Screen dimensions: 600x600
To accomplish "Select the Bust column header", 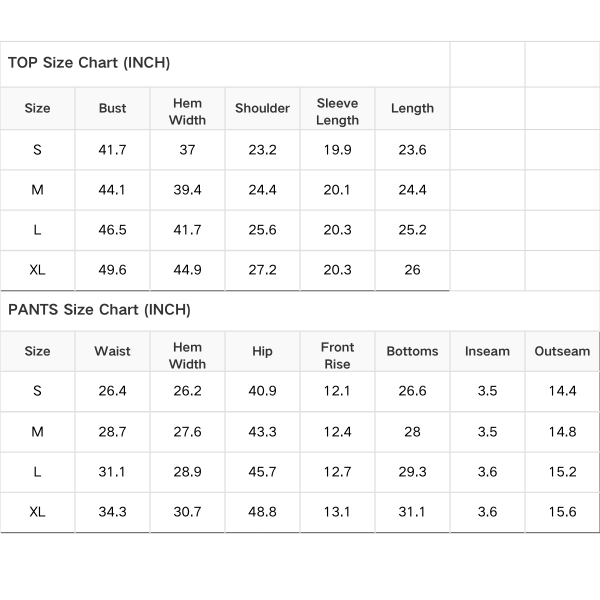I will [x=112, y=108].
